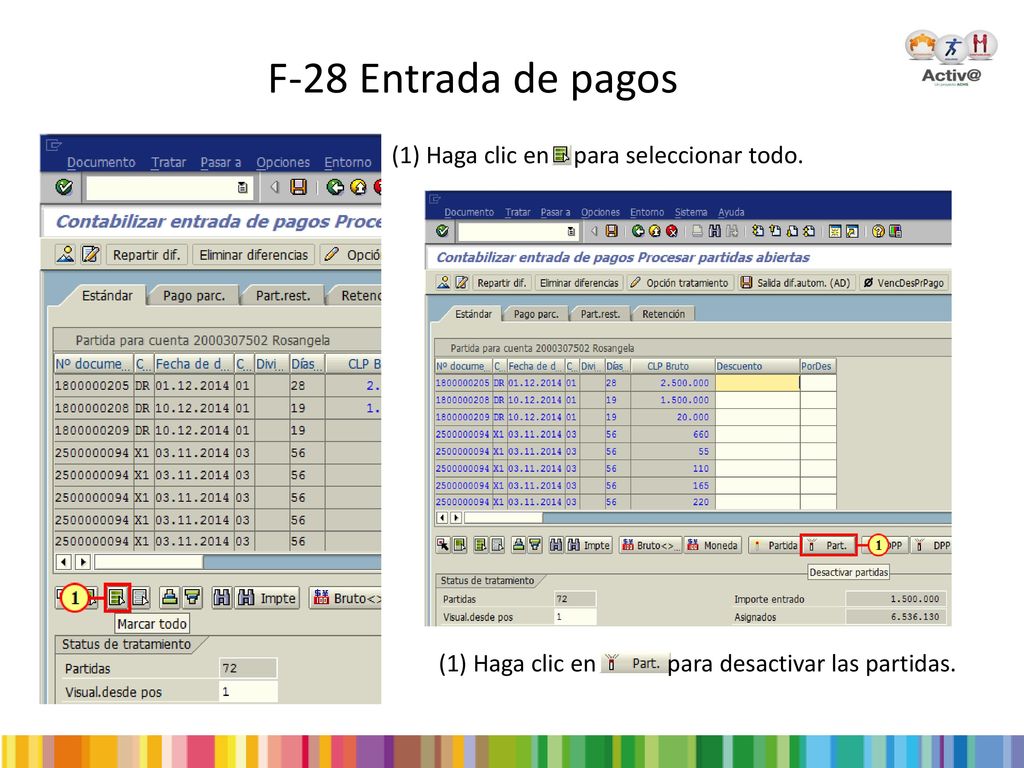The image size is (1024, 768).
Task: Click the printer icon, right screenshot toolbar
Action: 697,231
